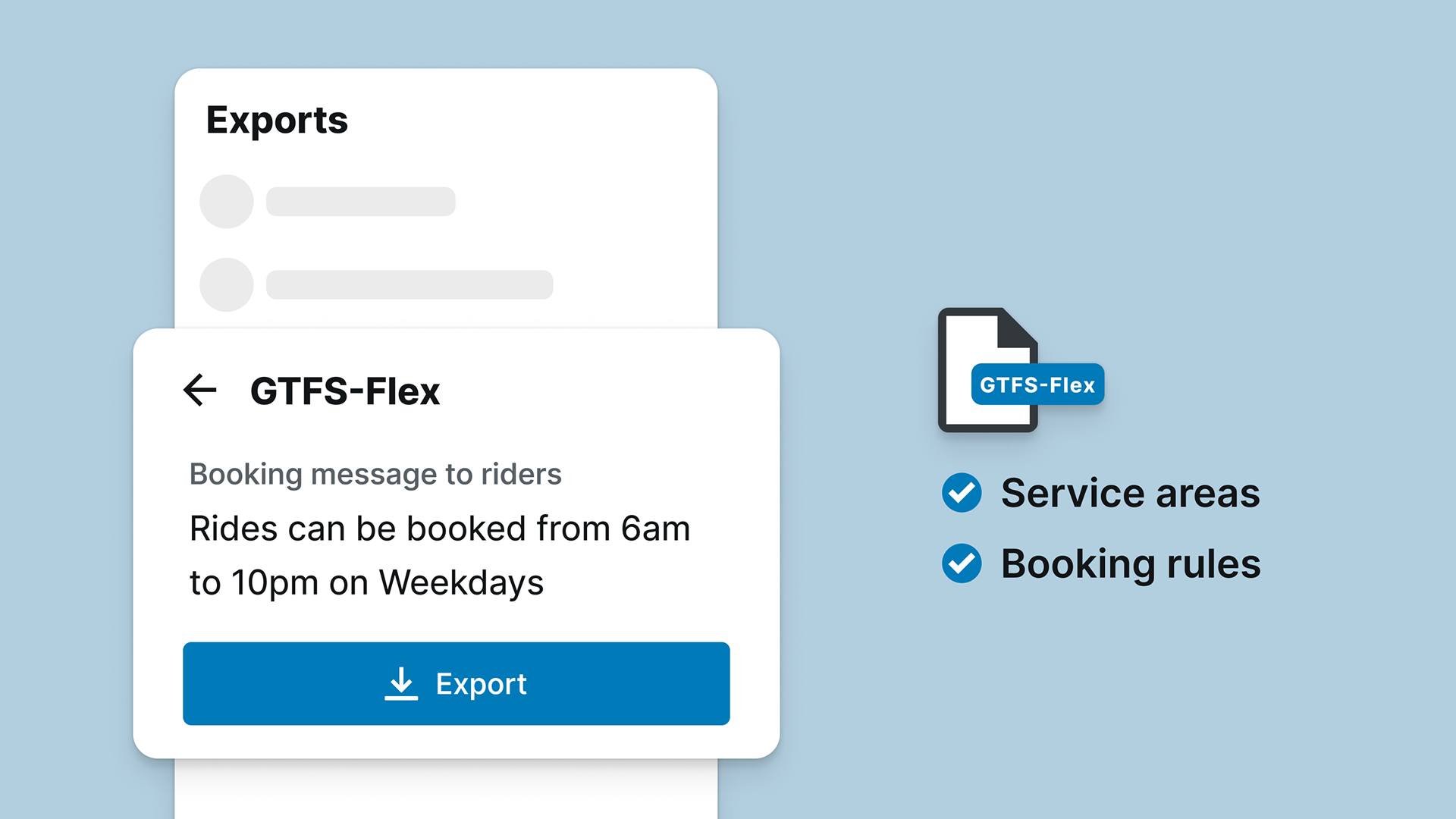Click the download icon in the Export button

pyautogui.click(x=401, y=684)
